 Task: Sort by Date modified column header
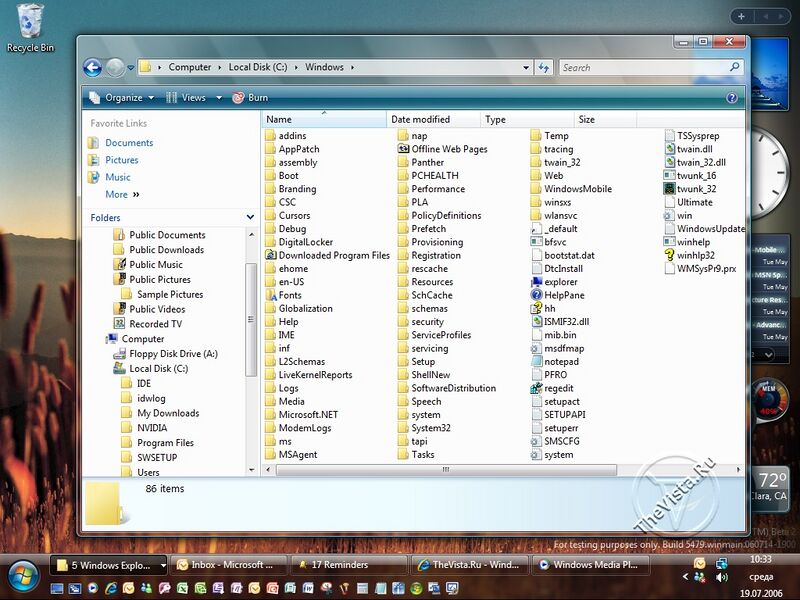[x=420, y=120]
